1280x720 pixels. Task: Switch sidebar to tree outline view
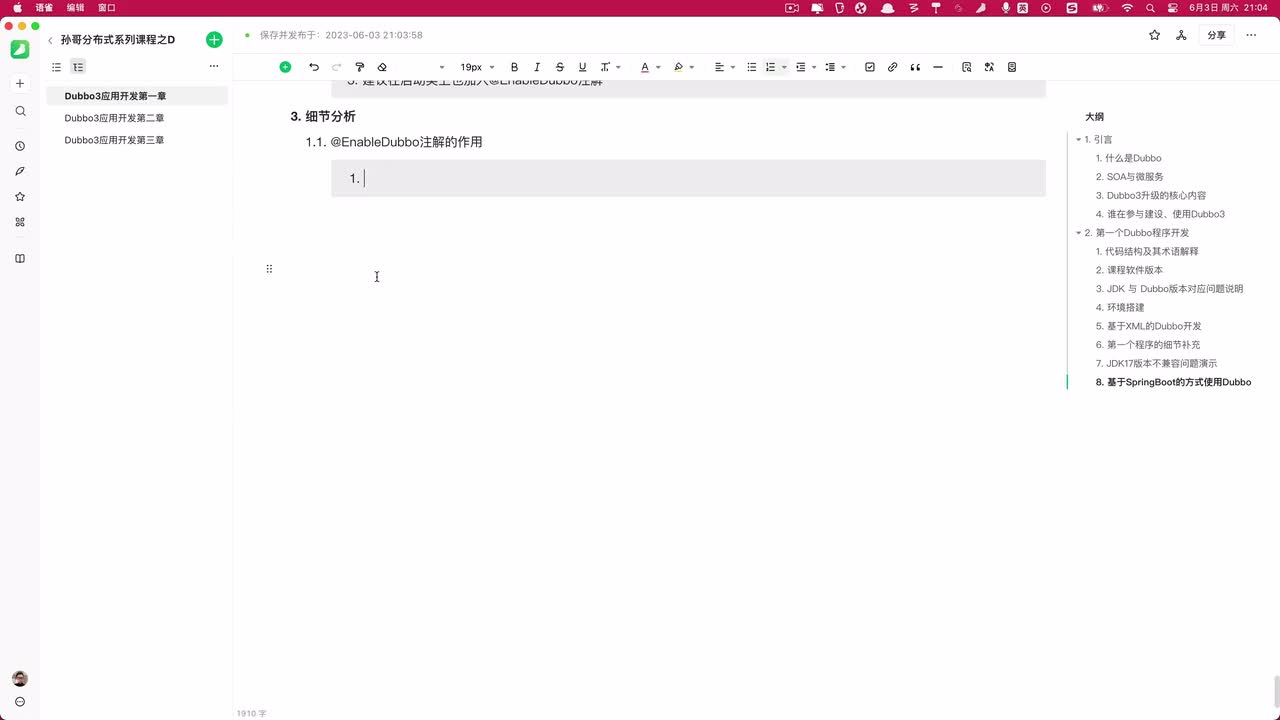[x=78, y=67]
